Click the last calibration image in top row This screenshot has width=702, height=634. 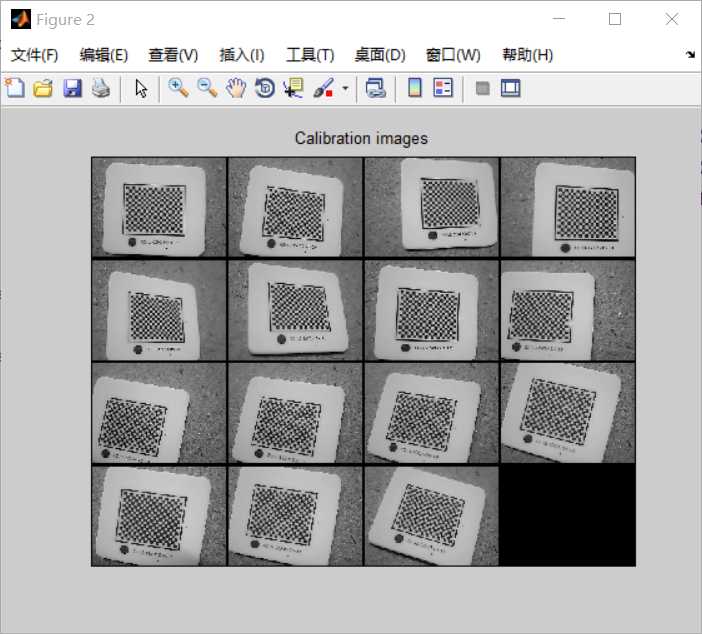click(x=568, y=207)
